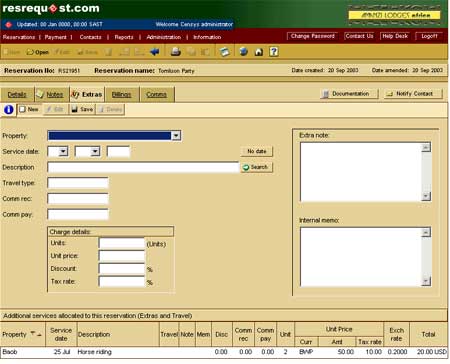Click the BWP currency cell
This screenshot has height=364, width=450.
[x=306, y=352]
